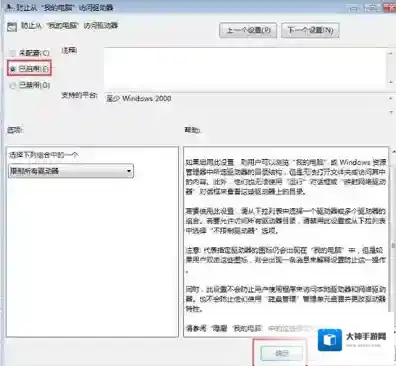The height and width of the screenshot is (366, 396).
Task: Click the policy setting icon beside the heading
Action: [12, 27]
